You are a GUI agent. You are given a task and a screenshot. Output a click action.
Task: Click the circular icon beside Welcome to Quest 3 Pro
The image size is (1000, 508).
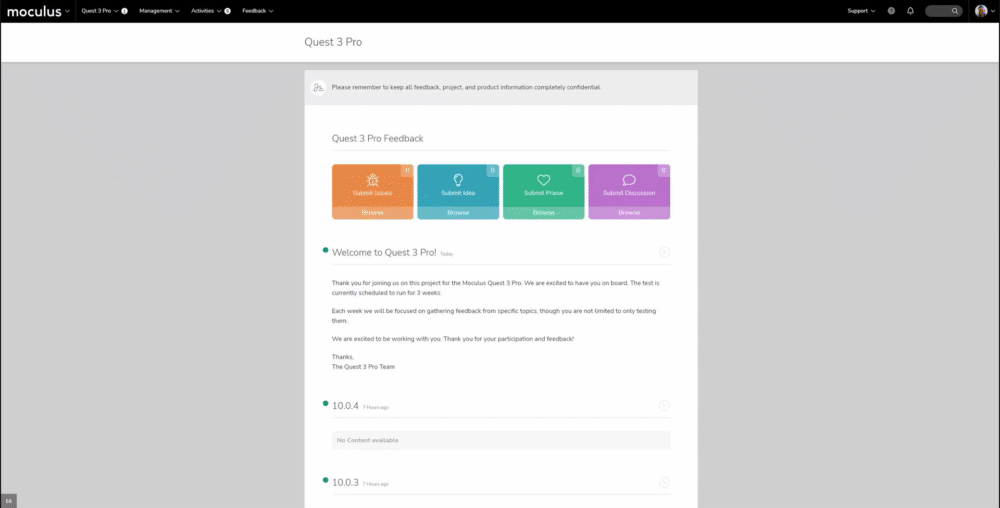[x=665, y=252]
